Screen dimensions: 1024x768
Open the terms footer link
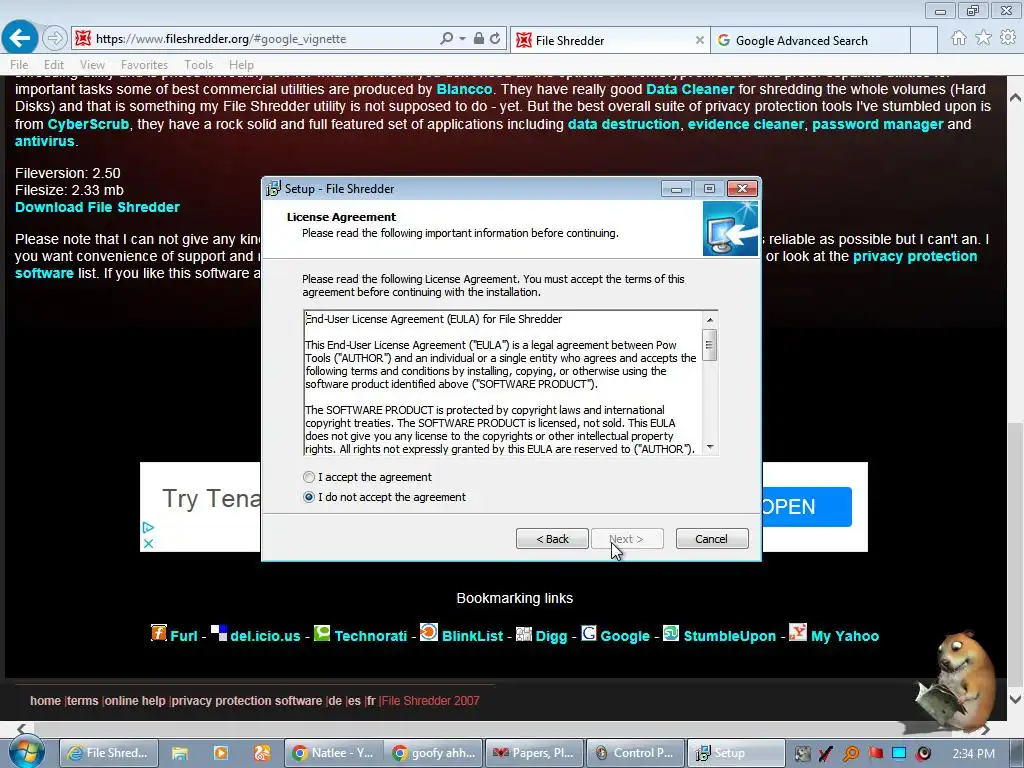pos(82,701)
